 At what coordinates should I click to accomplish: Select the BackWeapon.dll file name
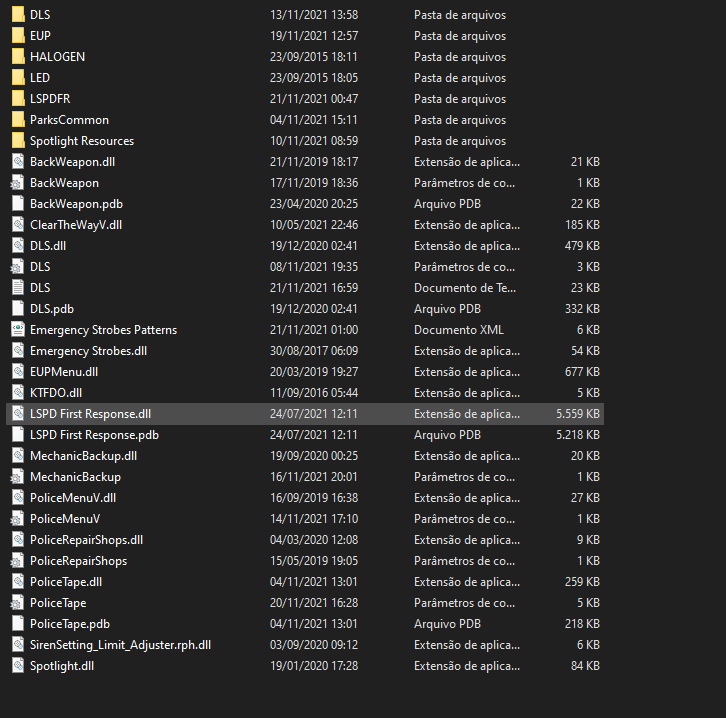point(72,162)
